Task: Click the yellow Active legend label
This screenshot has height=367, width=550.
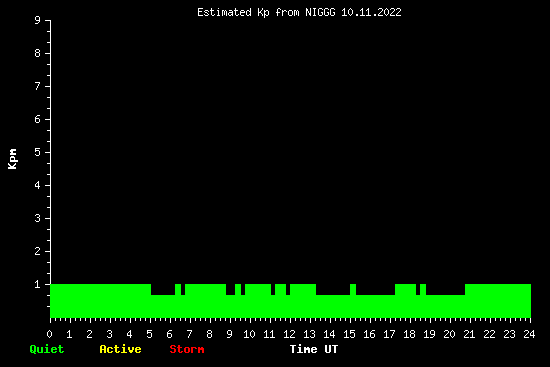Action: (120, 349)
